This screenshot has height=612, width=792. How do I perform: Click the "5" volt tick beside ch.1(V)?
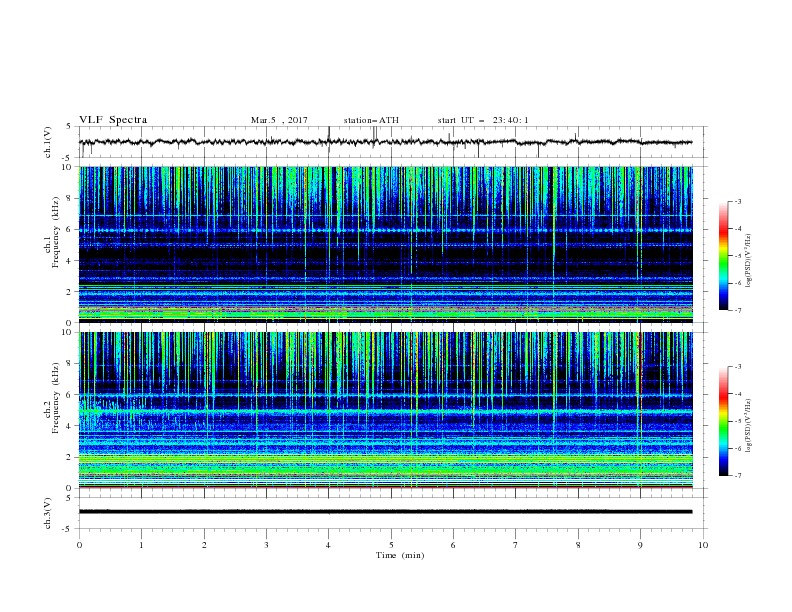click(x=70, y=126)
